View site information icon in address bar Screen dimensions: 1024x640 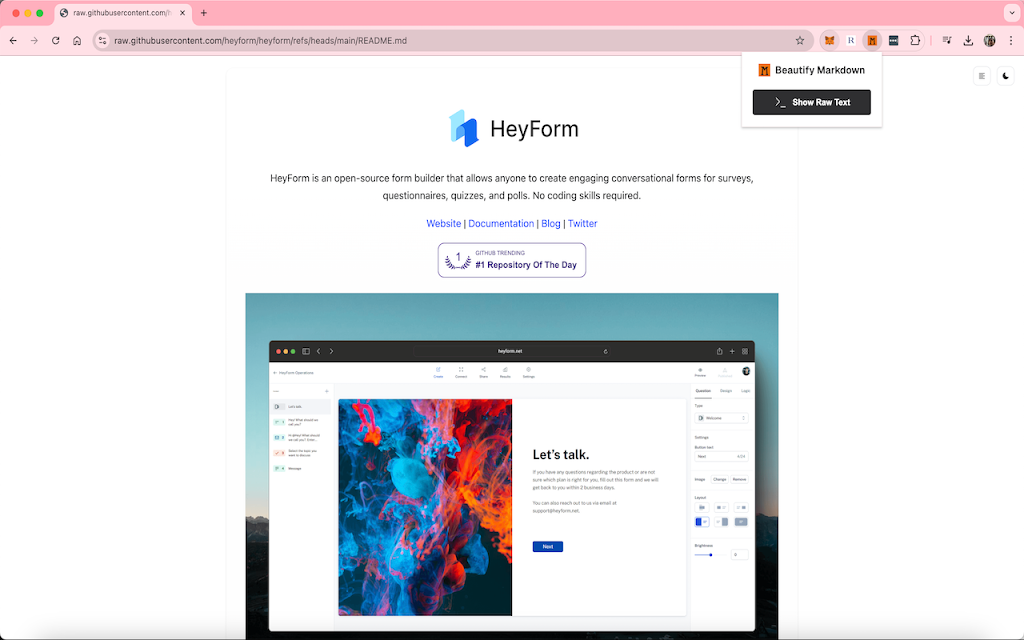[103, 40]
